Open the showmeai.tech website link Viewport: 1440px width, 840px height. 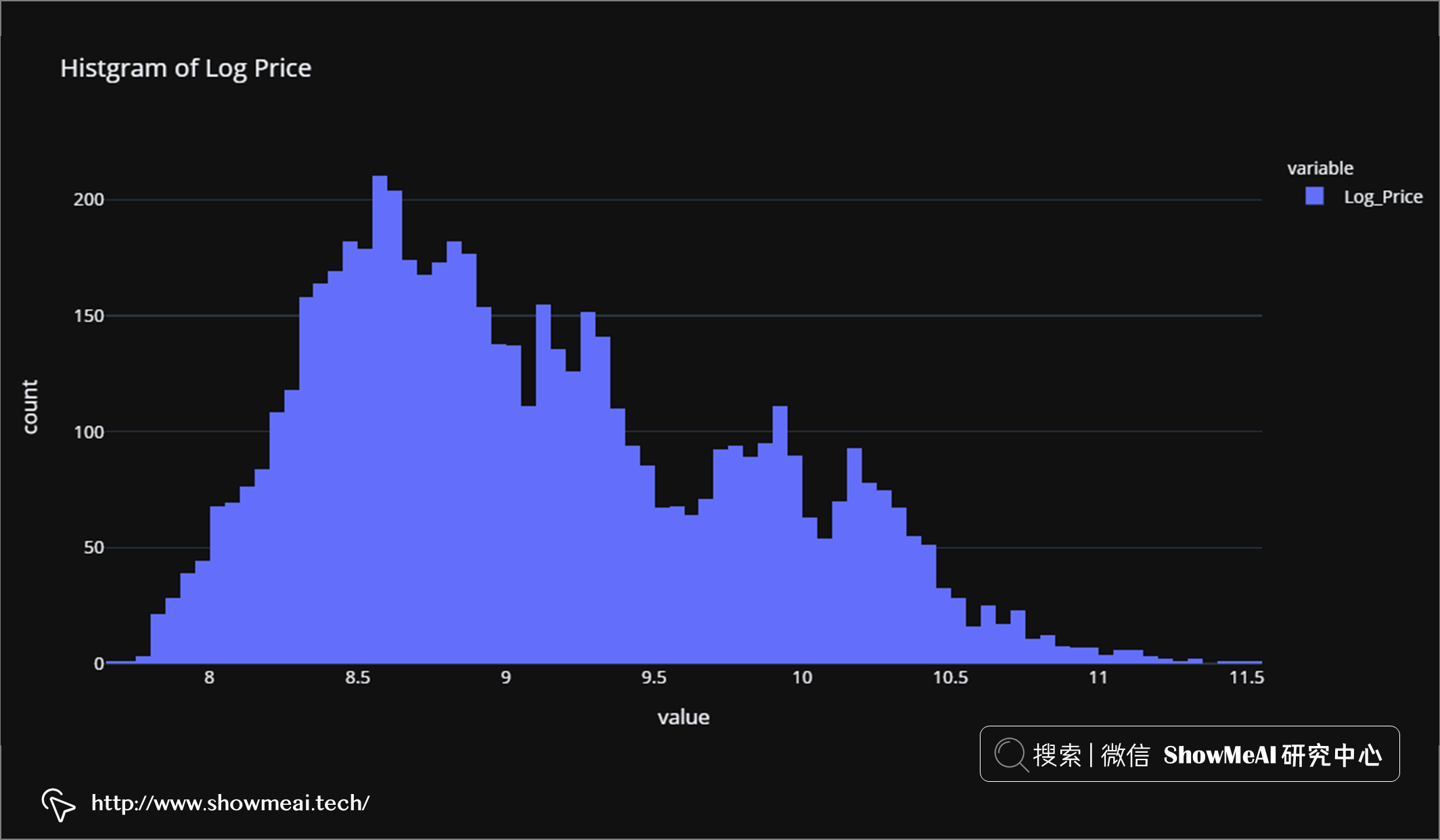(230, 803)
